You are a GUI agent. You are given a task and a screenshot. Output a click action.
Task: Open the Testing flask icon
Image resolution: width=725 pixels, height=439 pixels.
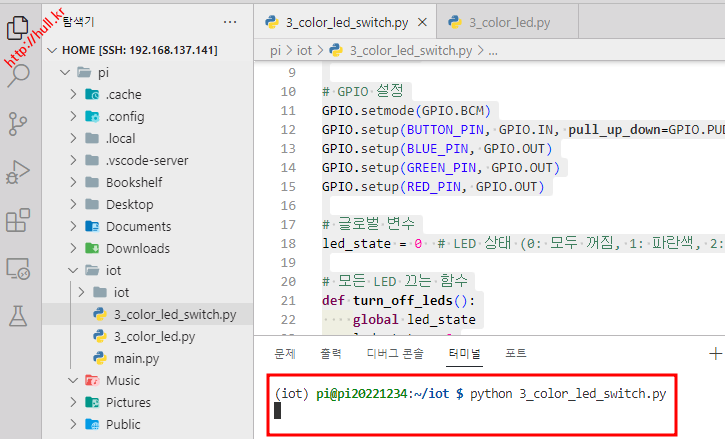tap(19, 316)
